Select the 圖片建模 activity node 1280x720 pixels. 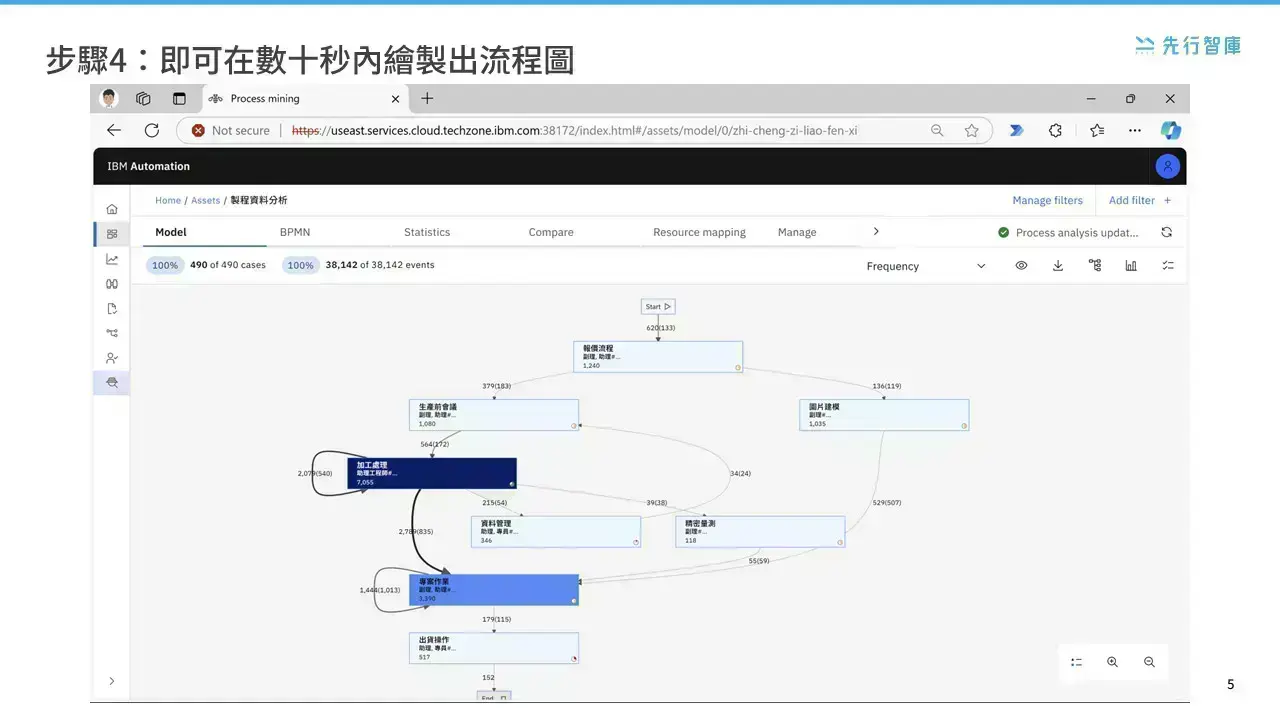coord(884,415)
